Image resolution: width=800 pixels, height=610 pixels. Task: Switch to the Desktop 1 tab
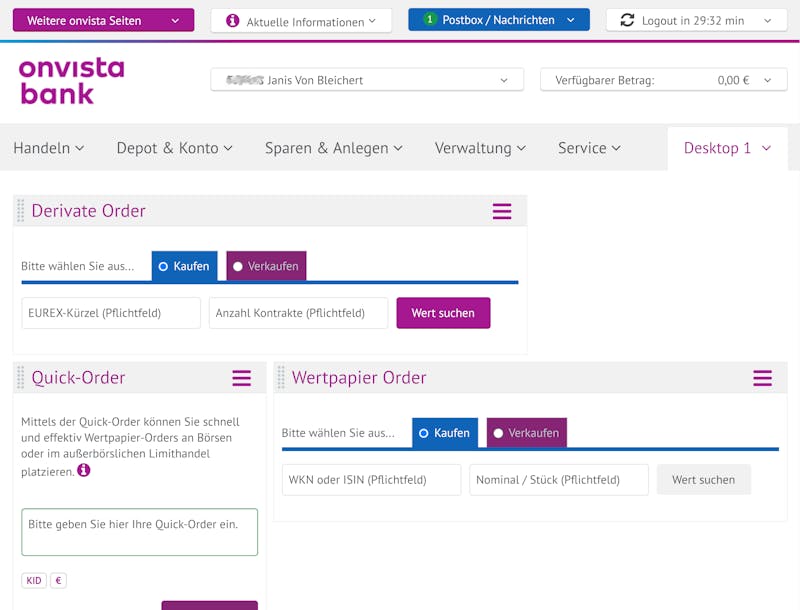[x=727, y=148]
